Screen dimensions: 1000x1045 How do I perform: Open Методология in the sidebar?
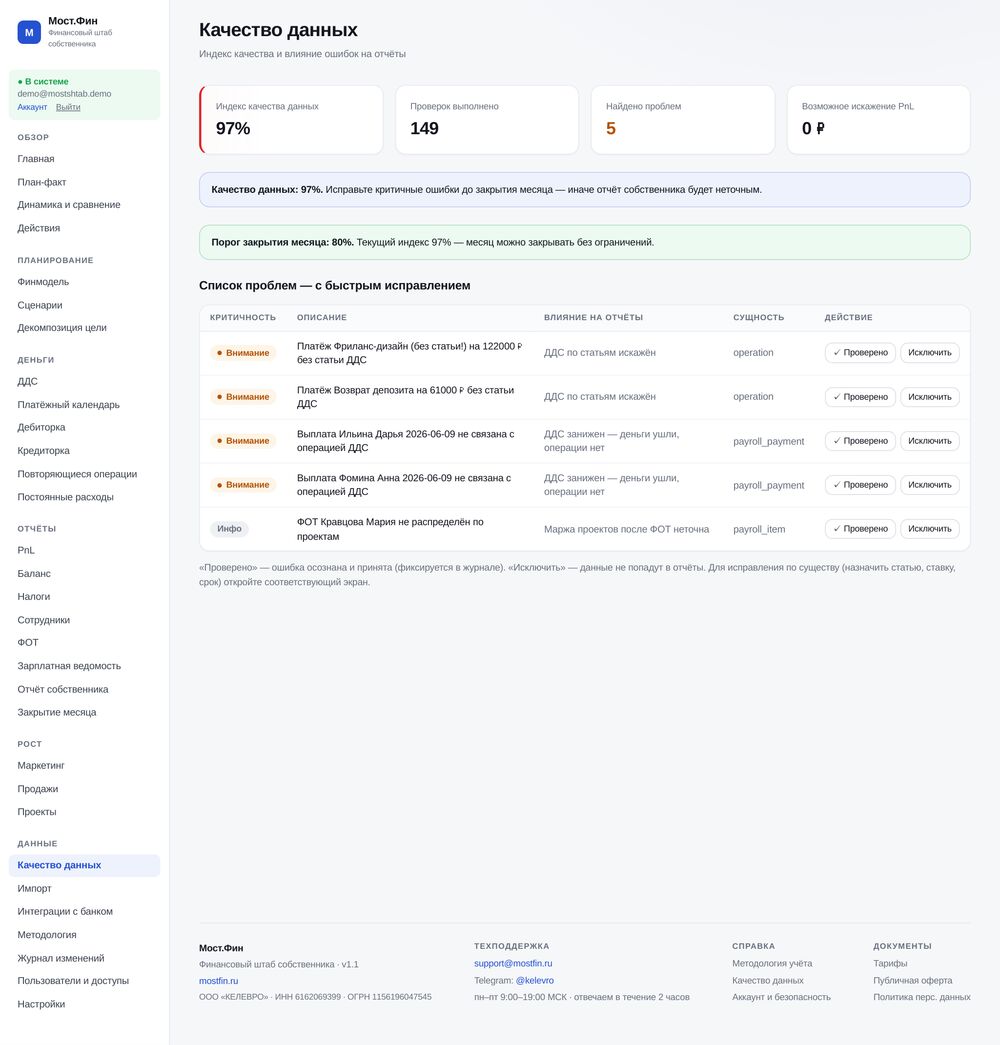point(47,935)
